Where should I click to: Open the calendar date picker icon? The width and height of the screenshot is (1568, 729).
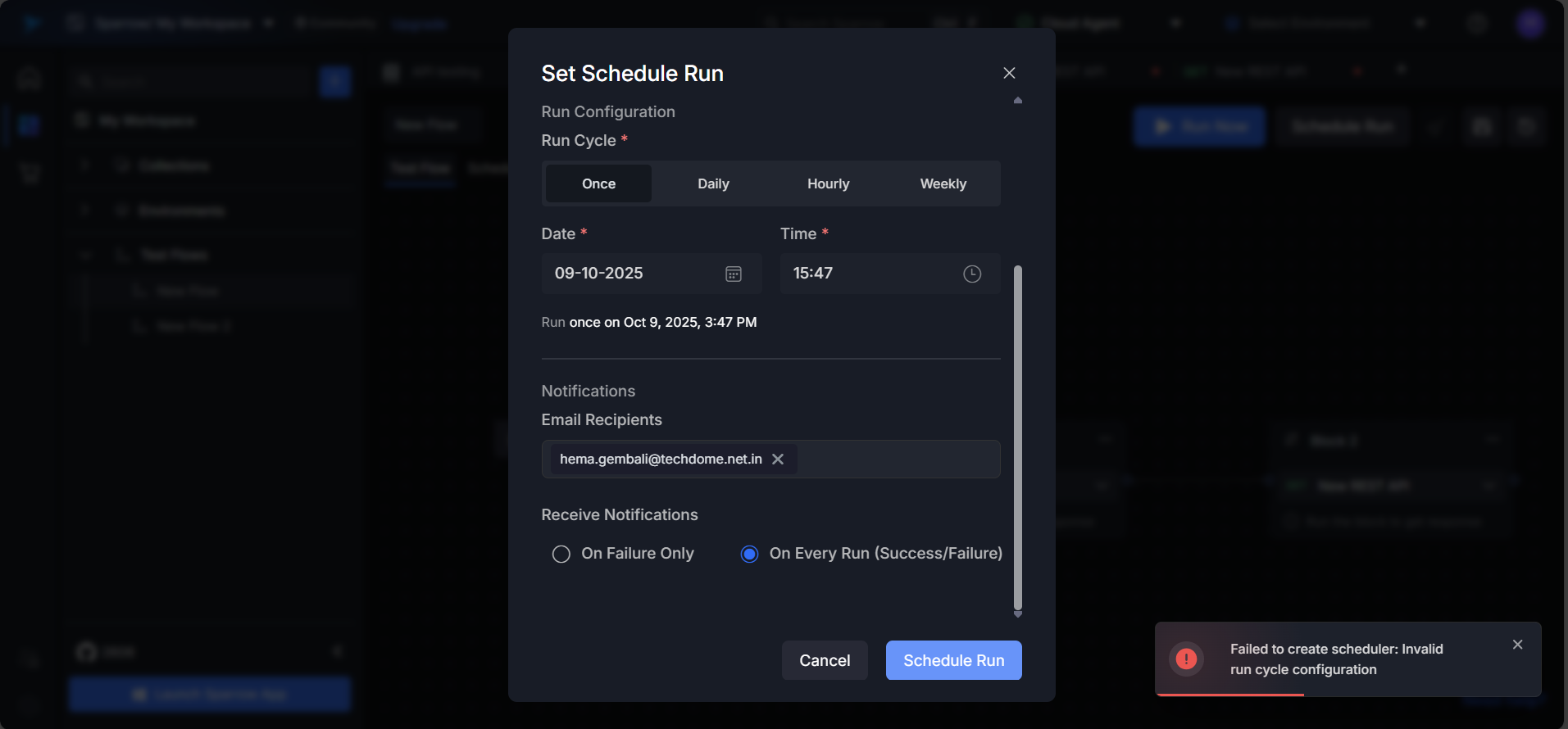pyautogui.click(x=734, y=274)
